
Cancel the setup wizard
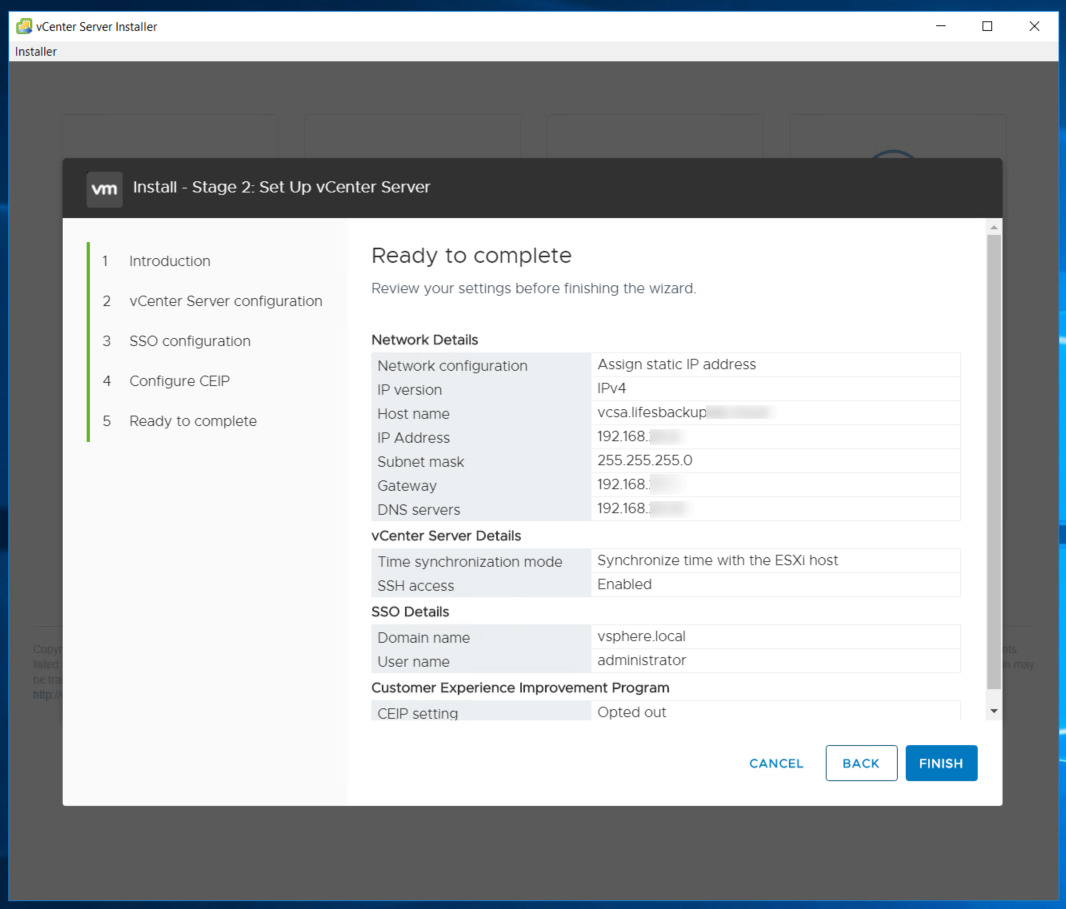click(x=776, y=763)
